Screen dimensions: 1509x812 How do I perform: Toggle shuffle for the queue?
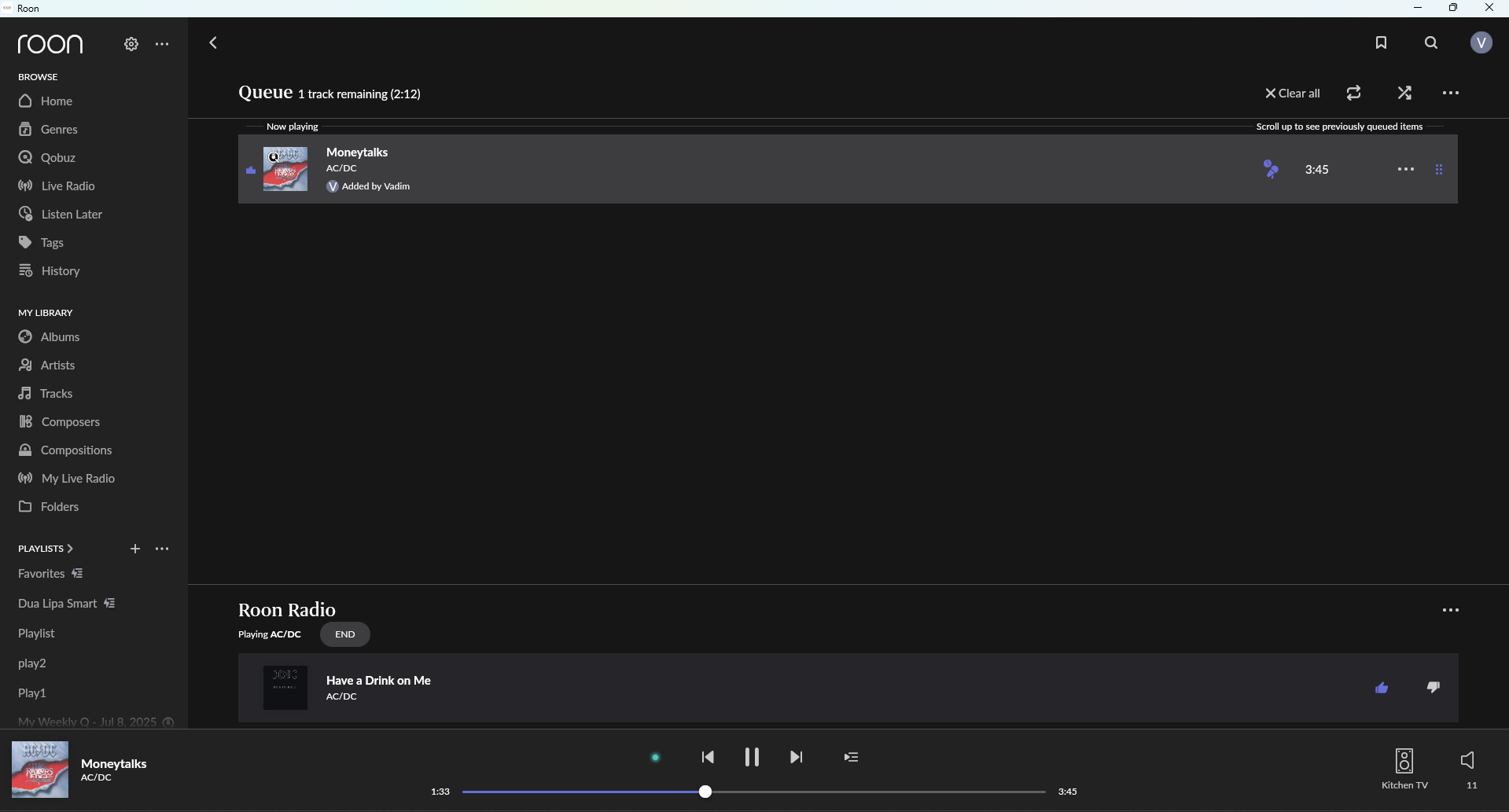point(1404,94)
